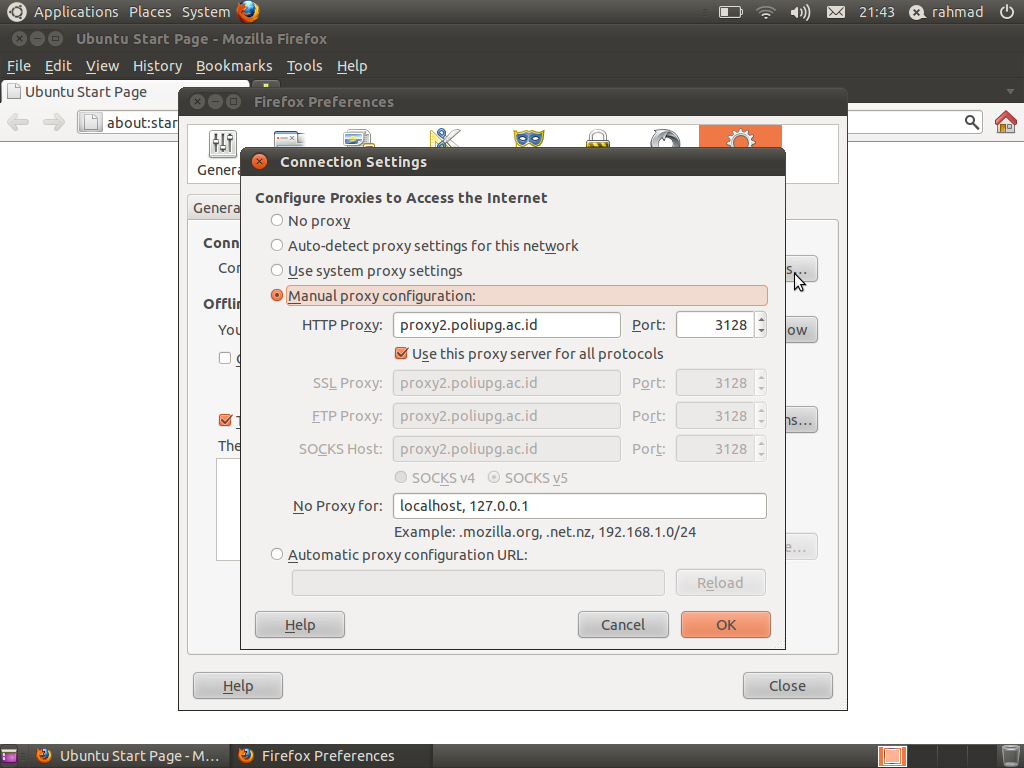
Task: Click the Firefox home icon
Action: [1006, 122]
